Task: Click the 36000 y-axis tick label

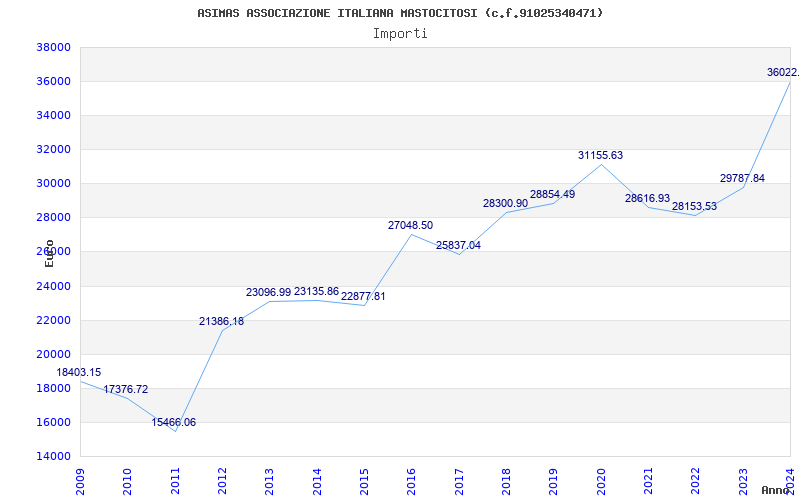Action: (53, 82)
